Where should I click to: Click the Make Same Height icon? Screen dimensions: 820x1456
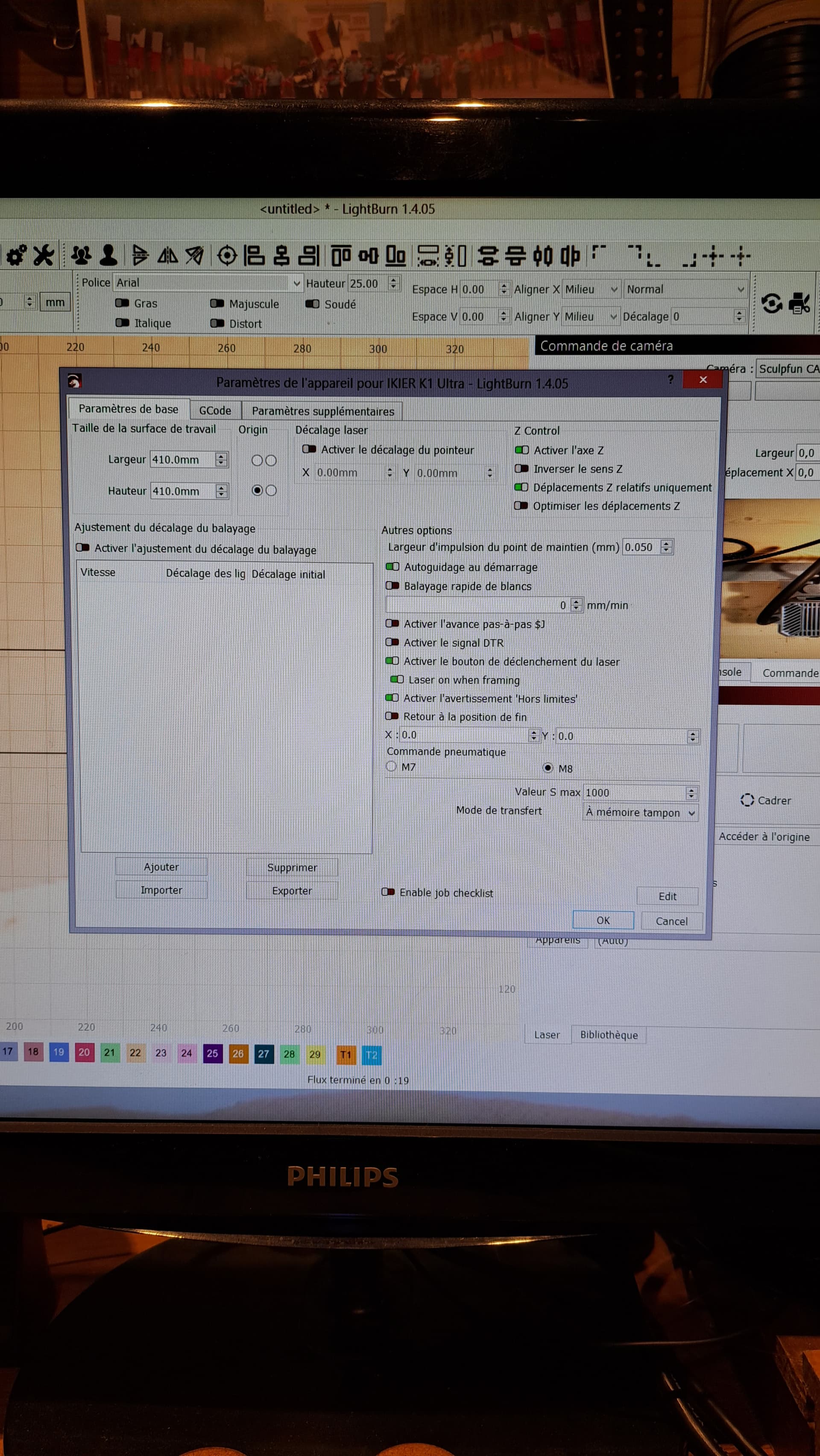[456, 255]
